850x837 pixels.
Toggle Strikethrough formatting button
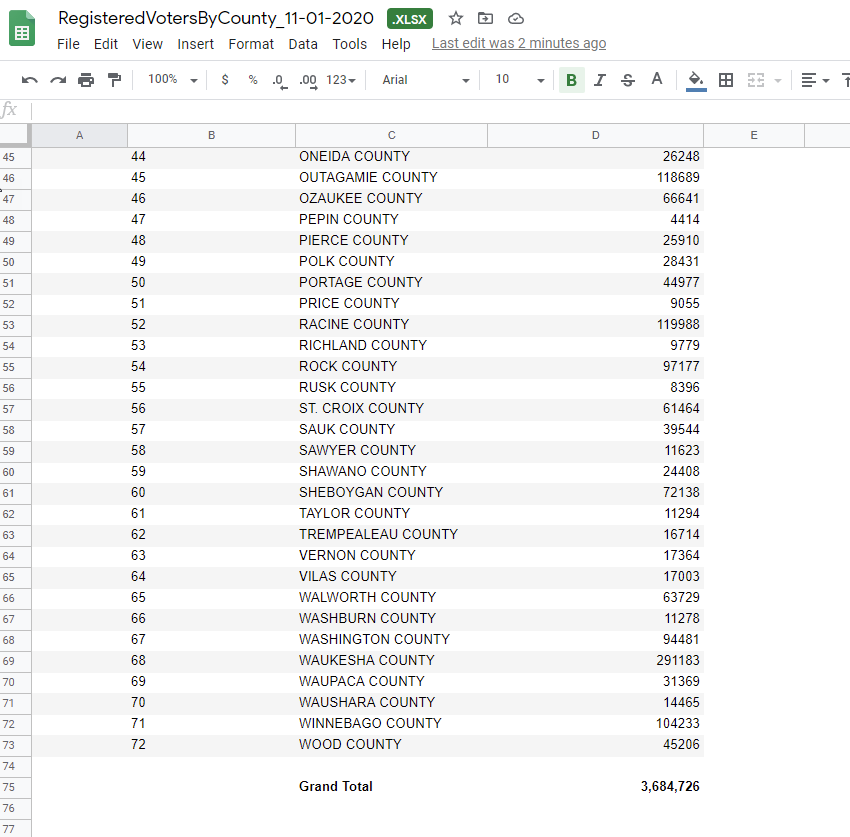628,80
